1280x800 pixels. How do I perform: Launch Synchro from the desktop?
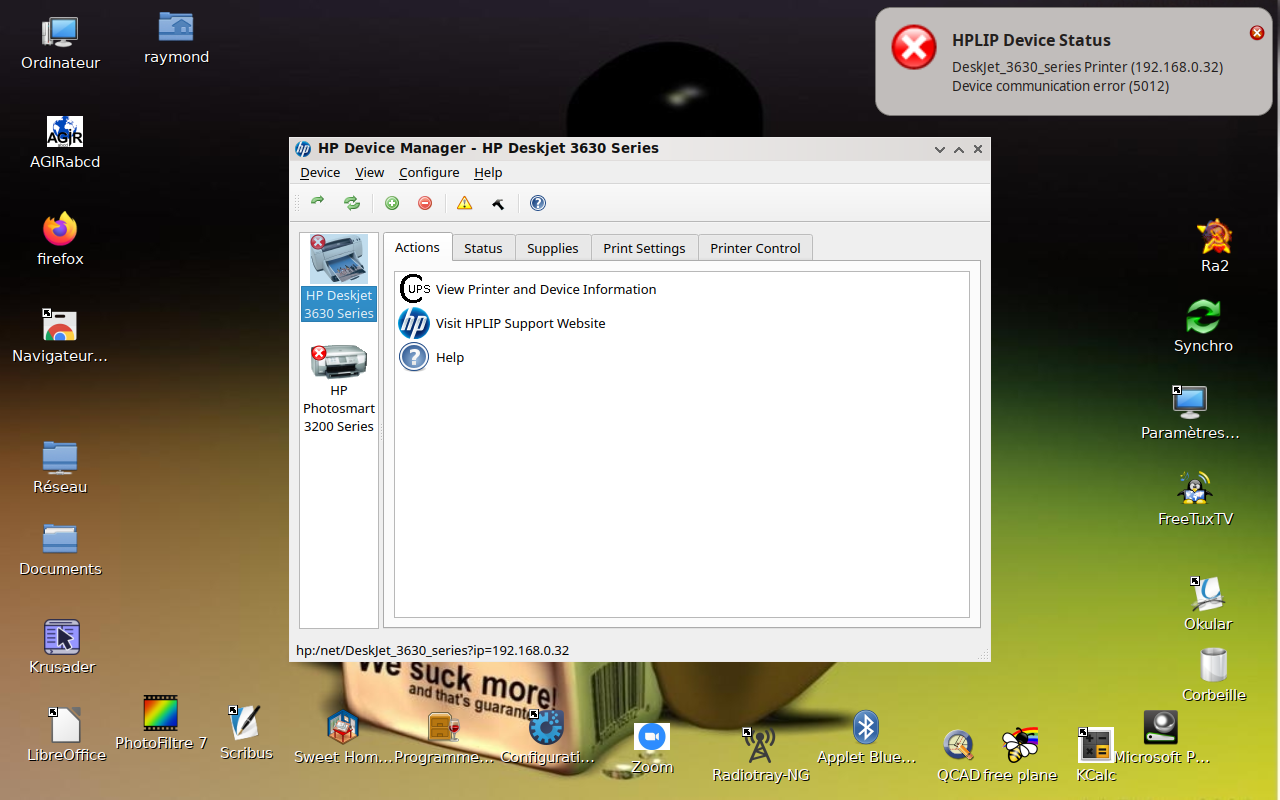click(1203, 326)
